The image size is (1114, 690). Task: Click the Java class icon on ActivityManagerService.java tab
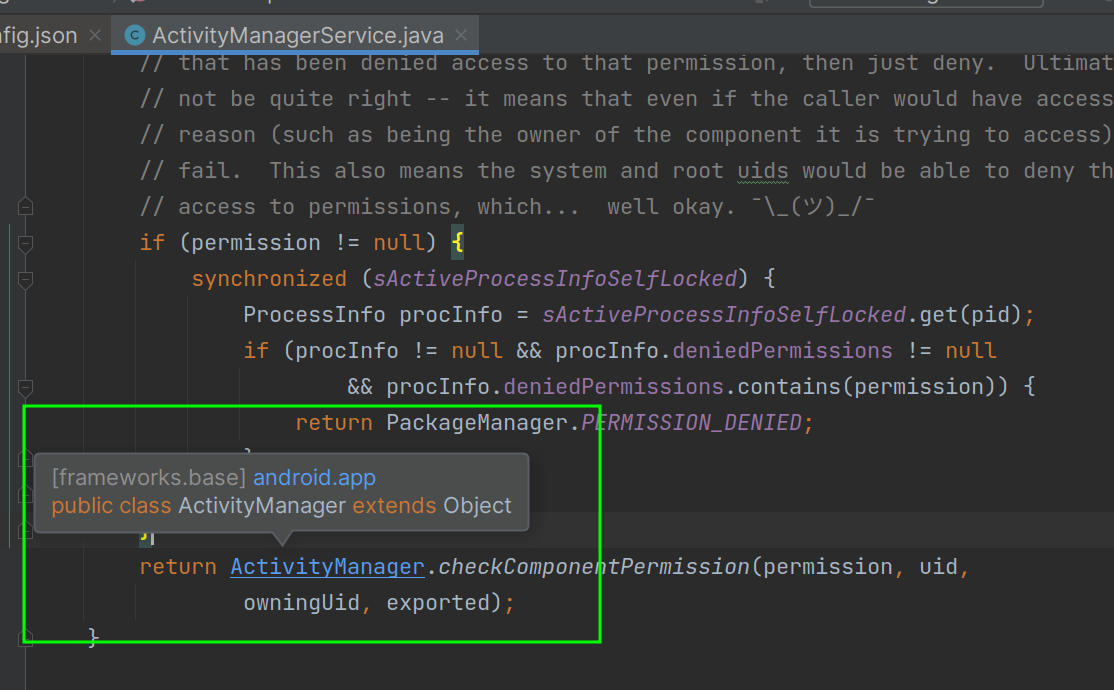[135, 34]
